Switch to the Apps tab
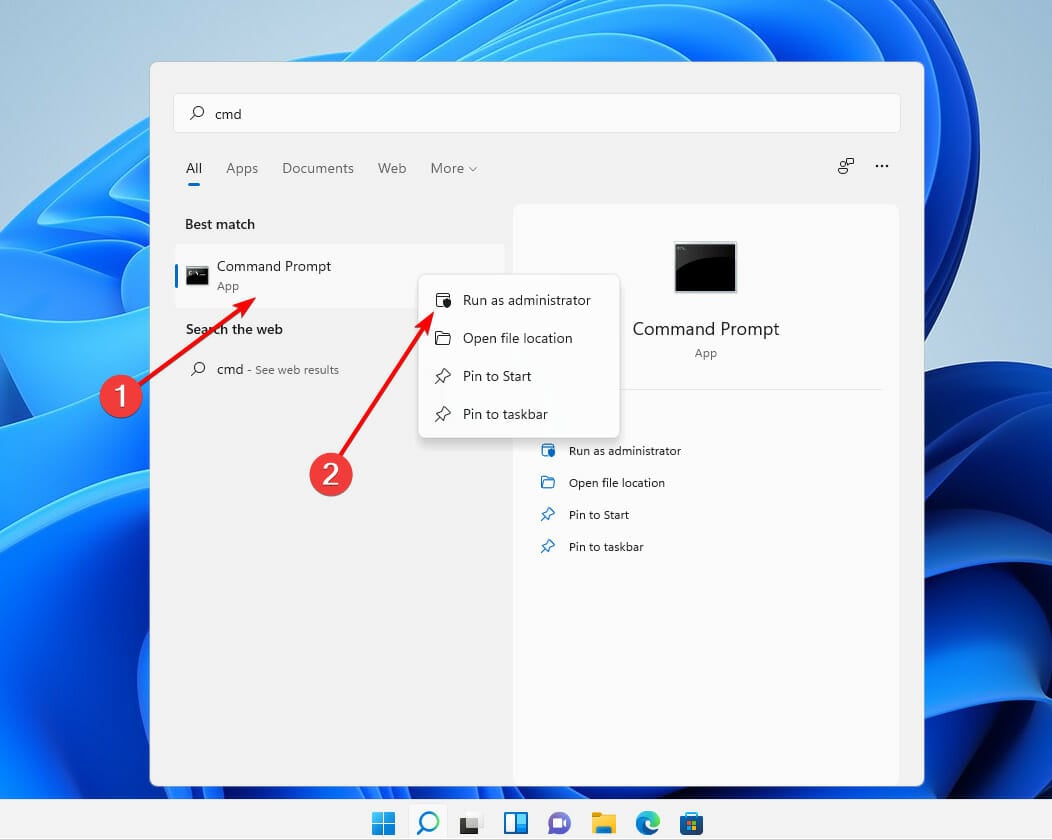Screen dimensions: 1052x840 click(x=242, y=168)
